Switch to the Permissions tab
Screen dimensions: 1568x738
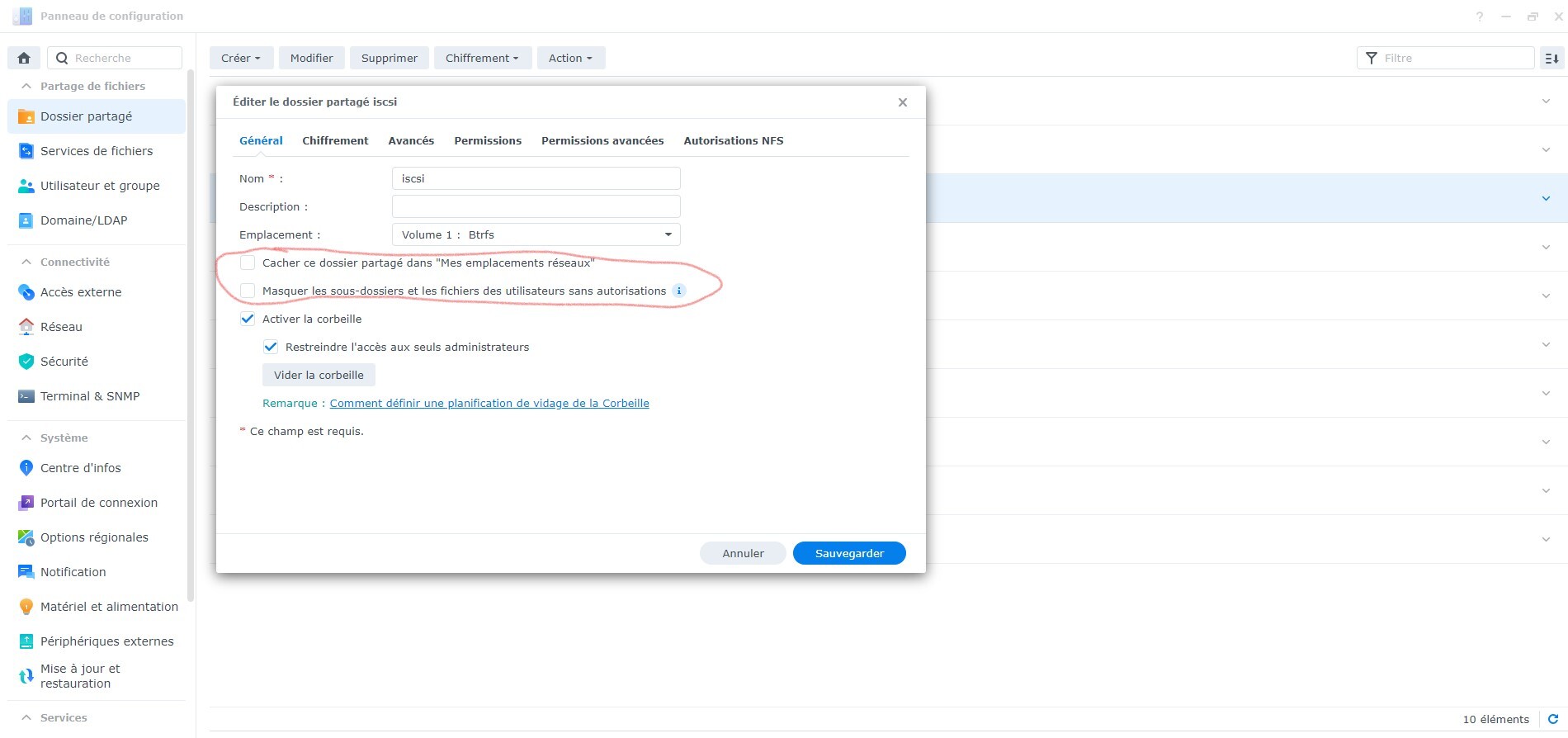pos(488,140)
